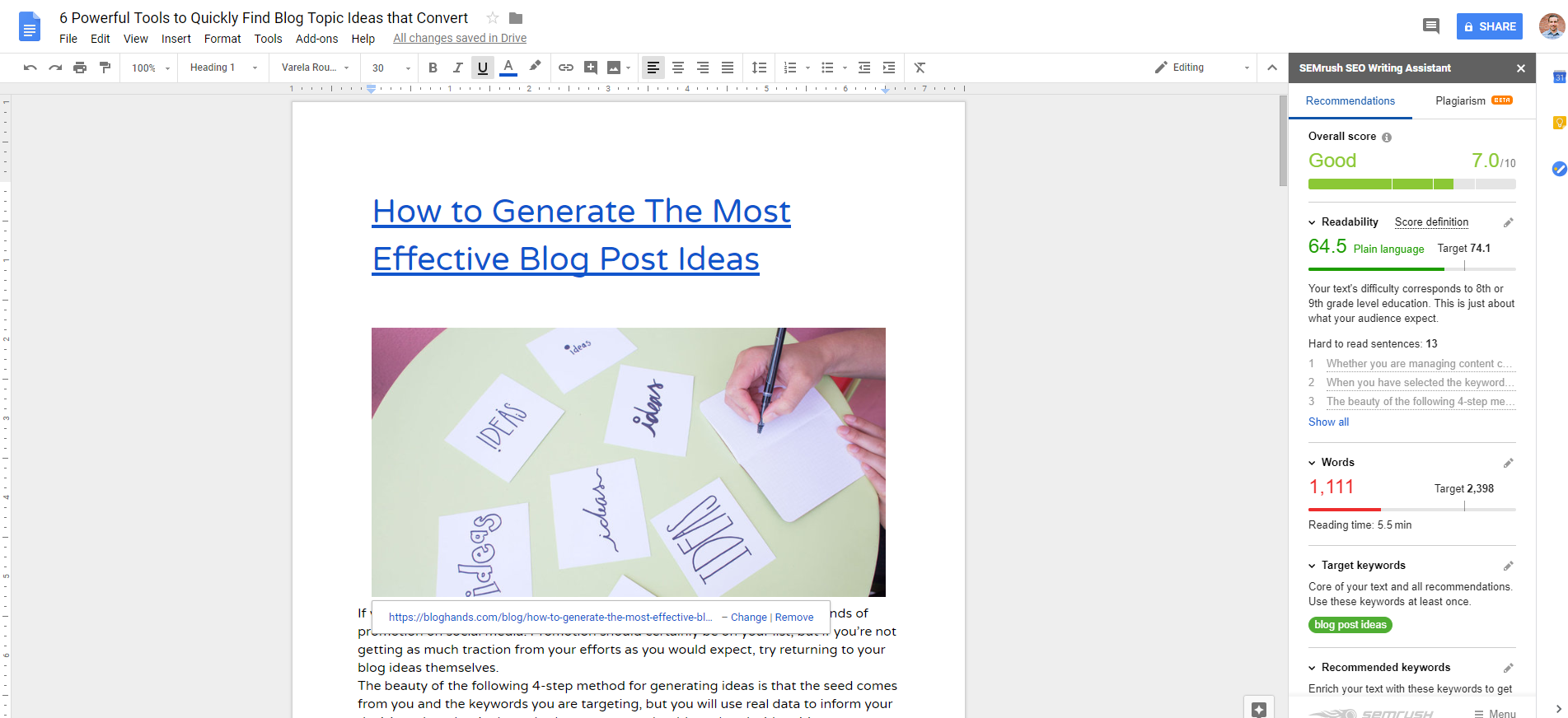Open the Add-ons menu

[316, 39]
